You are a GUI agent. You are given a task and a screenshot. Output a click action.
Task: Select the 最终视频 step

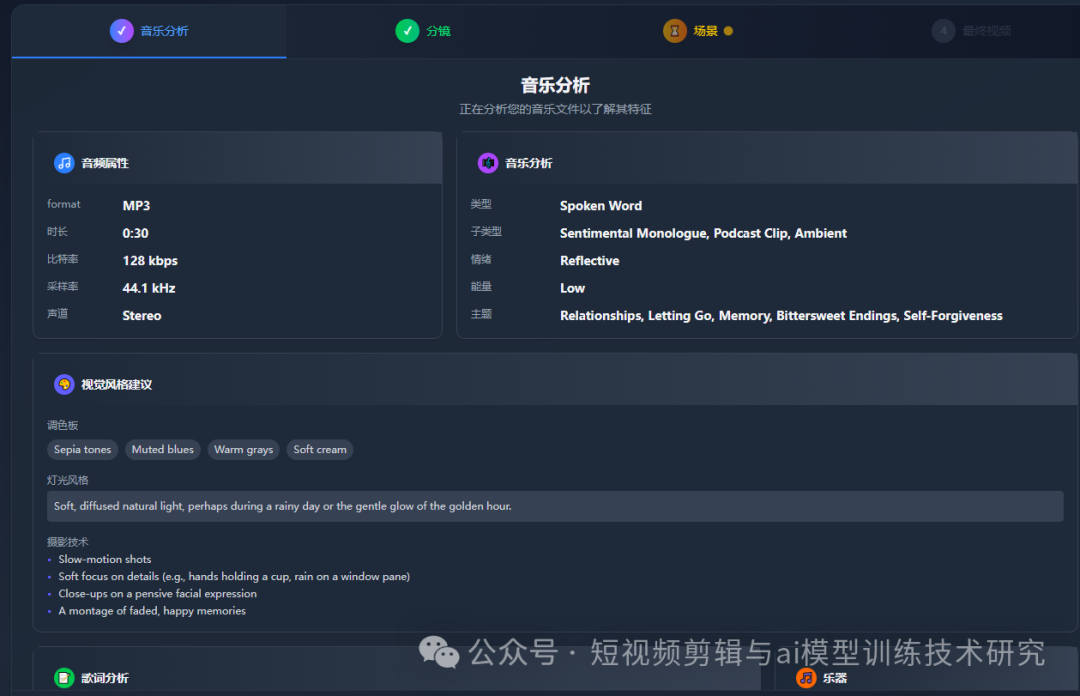970,30
